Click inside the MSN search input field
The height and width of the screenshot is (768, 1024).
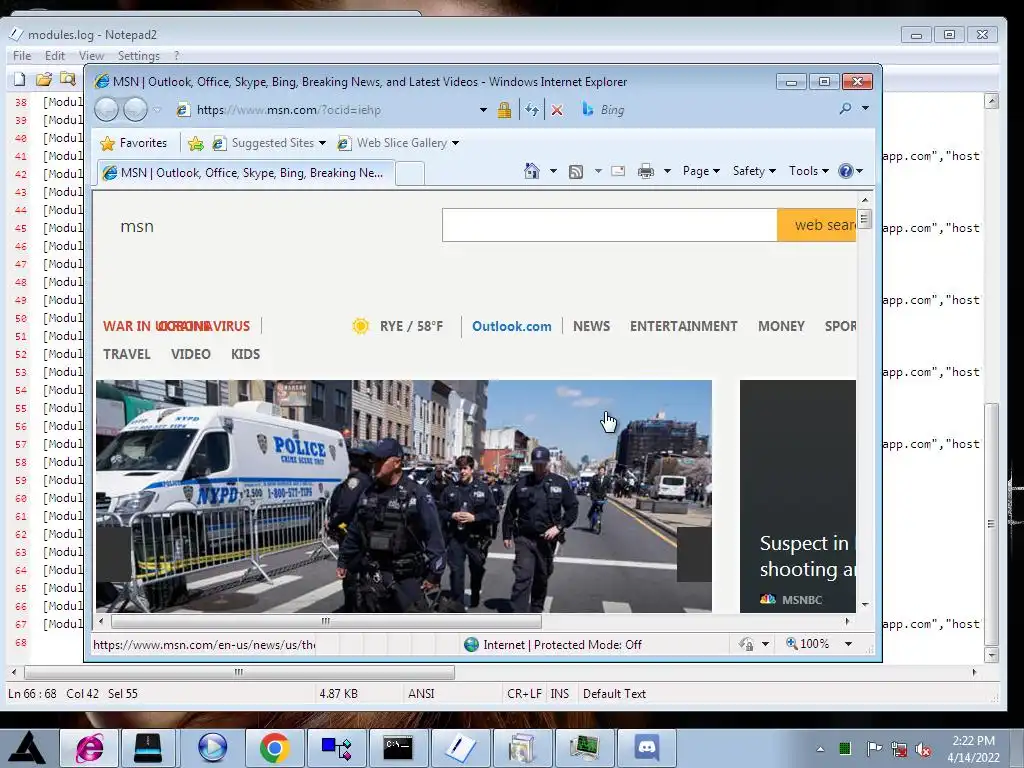609,225
